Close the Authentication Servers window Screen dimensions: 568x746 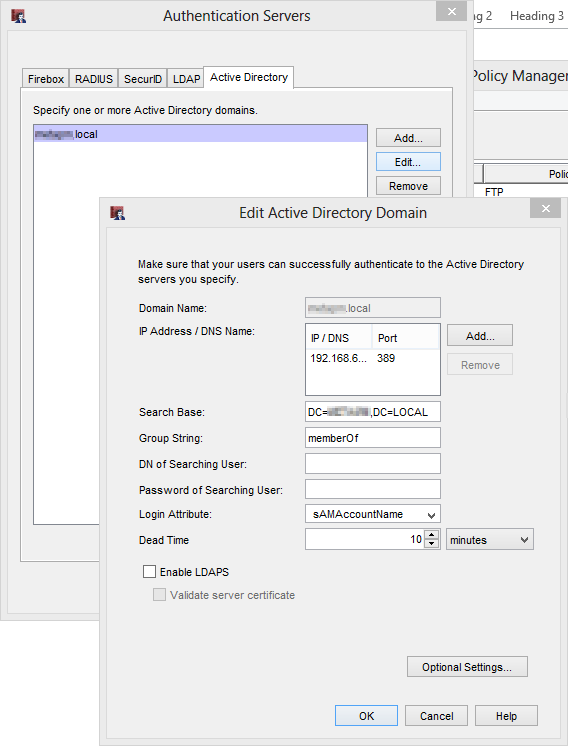(x=451, y=11)
